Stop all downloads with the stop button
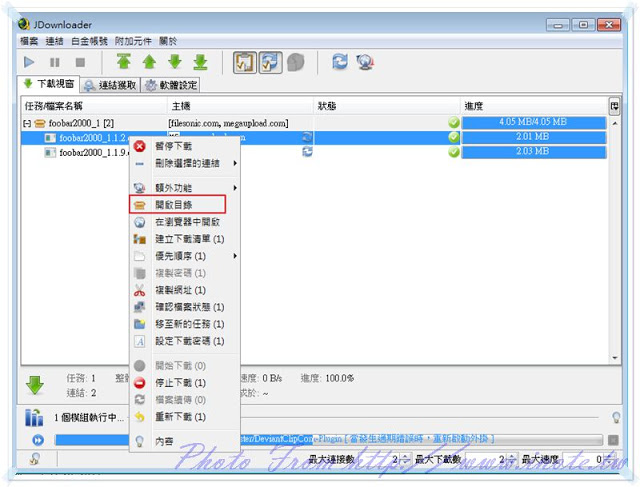This screenshot has height=487, width=640. [80, 62]
